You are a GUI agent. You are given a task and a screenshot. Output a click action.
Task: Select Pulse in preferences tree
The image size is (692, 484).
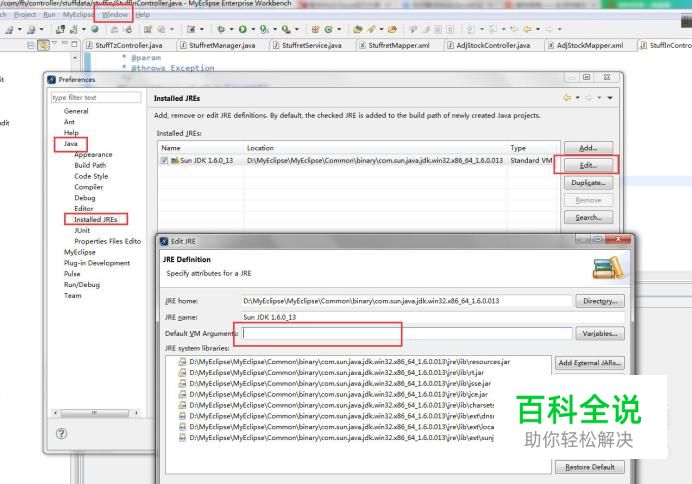[x=72, y=274]
